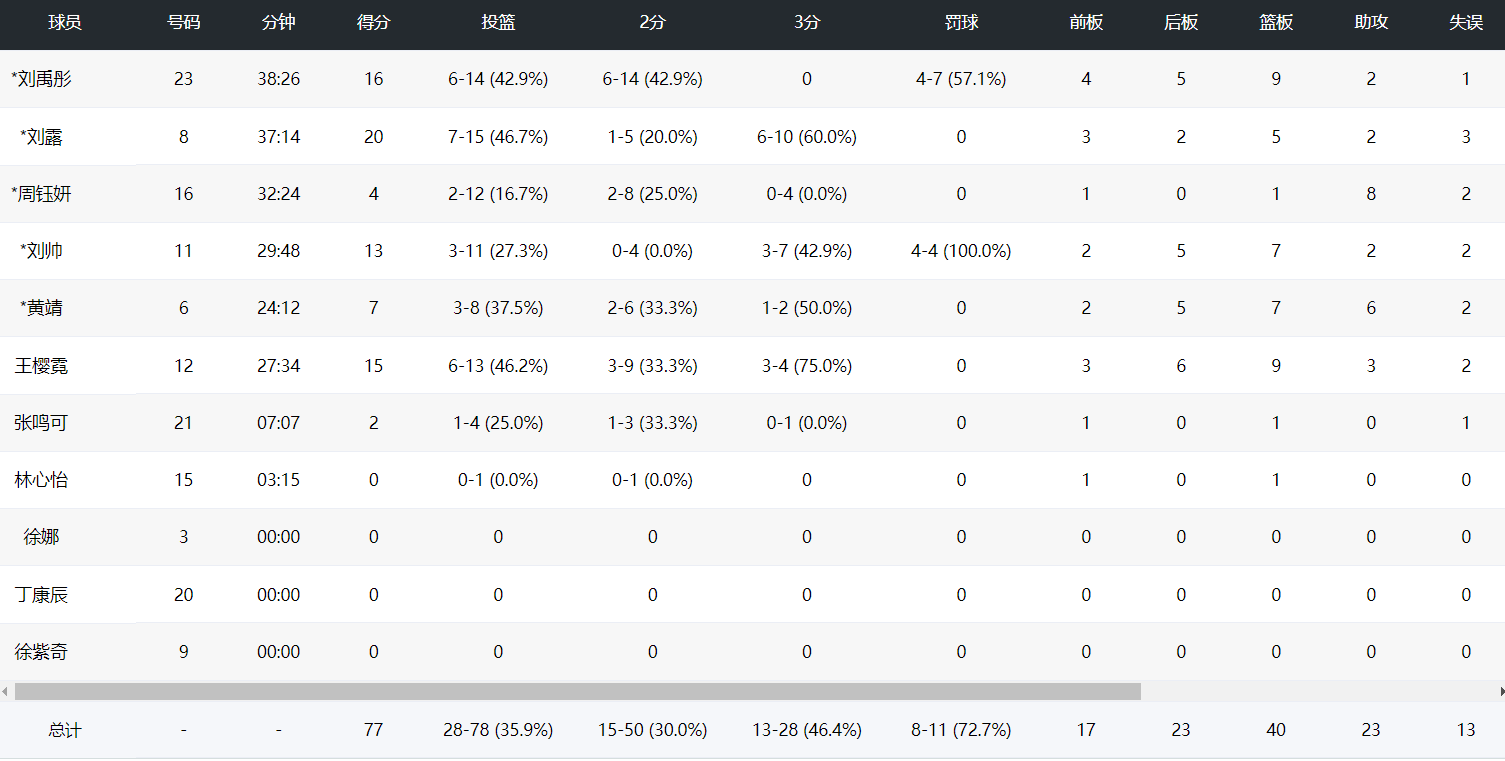This screenshot has height=761, width=1505.
Task: Select player 周钰妍 in the table
Action: coord(42,194)
